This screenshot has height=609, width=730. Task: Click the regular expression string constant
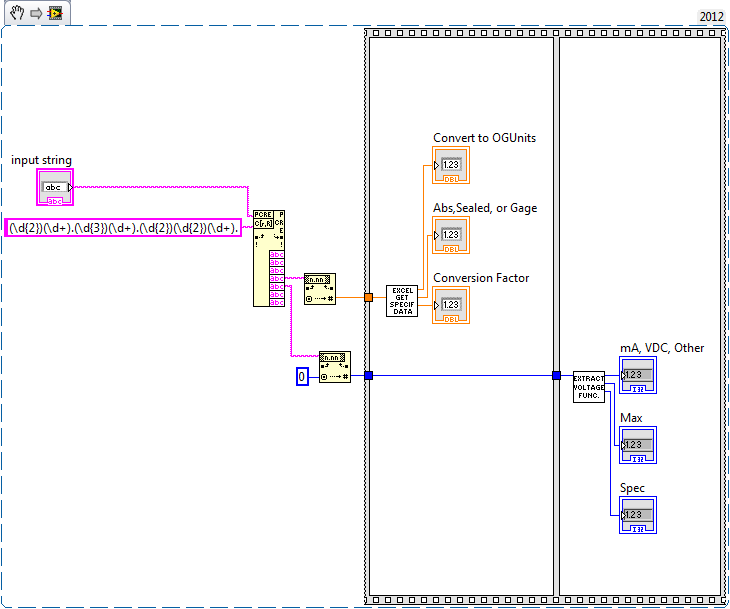pyautogui.click(x=124, y=228)
